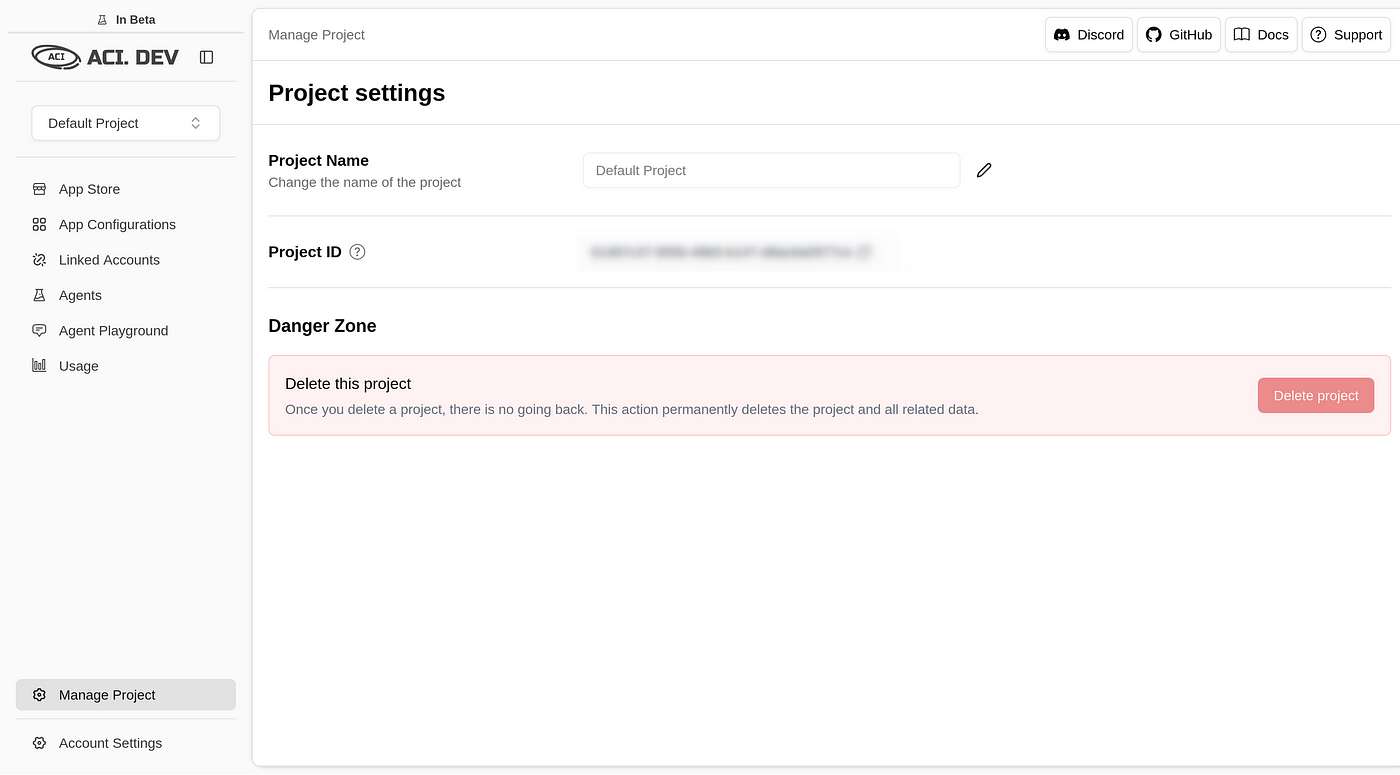Copy the Project ID with the copy icon

pos(865,252)
